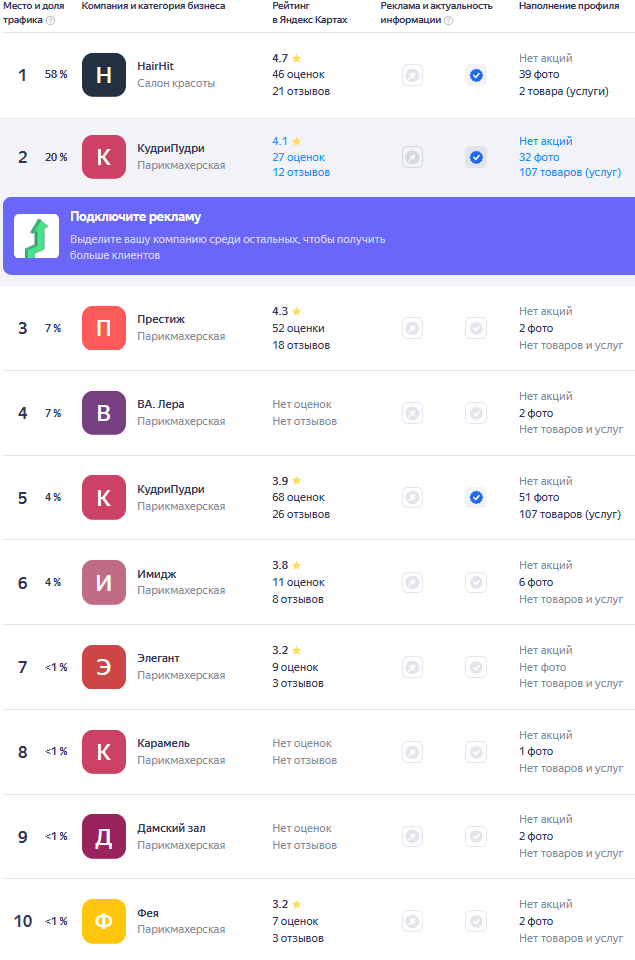The image size is (635, 960).
Task: Click the HairHit avatar with letter H
Action: point(103,75)
